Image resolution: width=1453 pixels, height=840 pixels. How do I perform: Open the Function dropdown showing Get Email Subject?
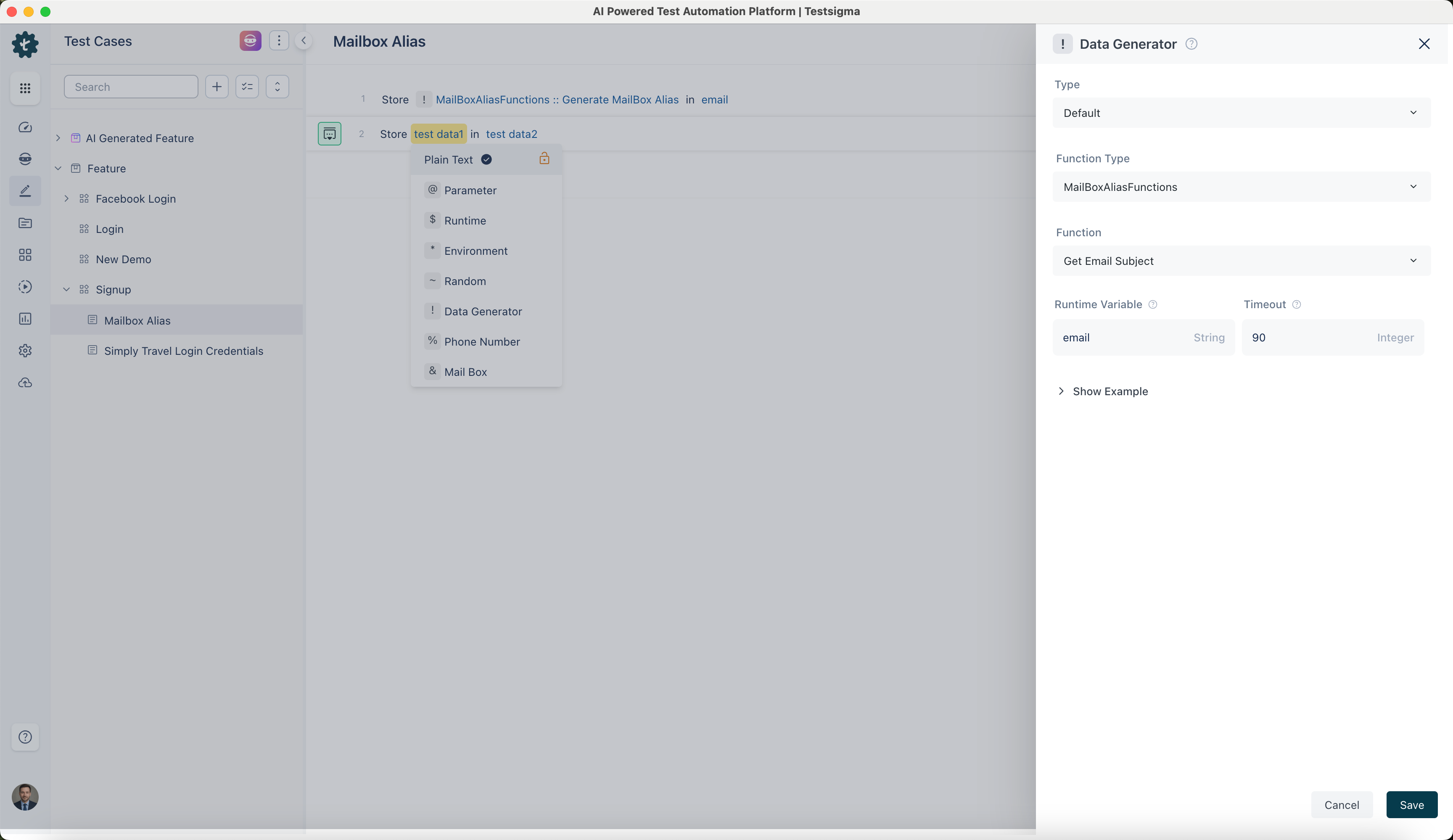[x=1242, y=261]
